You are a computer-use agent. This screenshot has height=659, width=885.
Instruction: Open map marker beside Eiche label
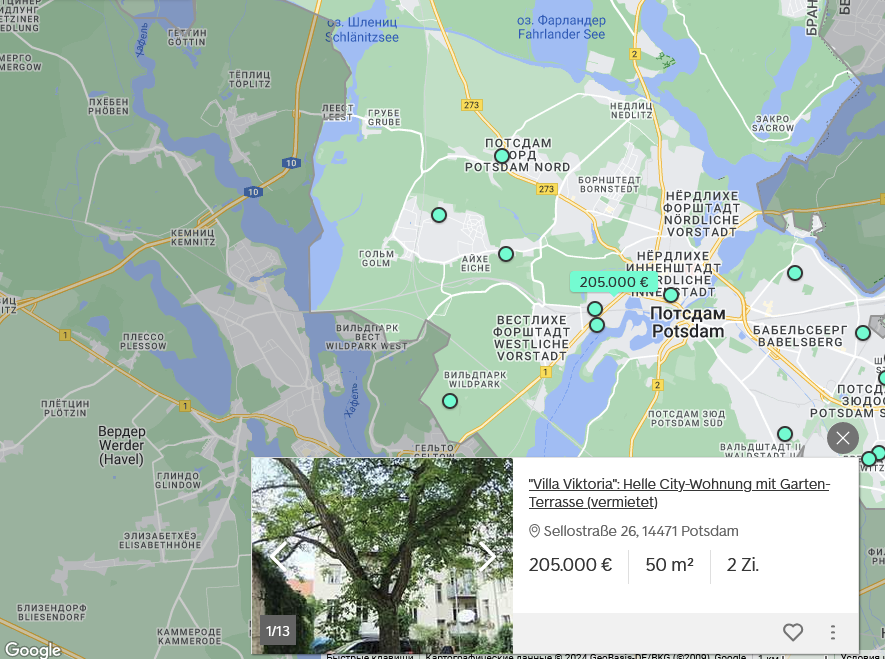pos(506,254)
